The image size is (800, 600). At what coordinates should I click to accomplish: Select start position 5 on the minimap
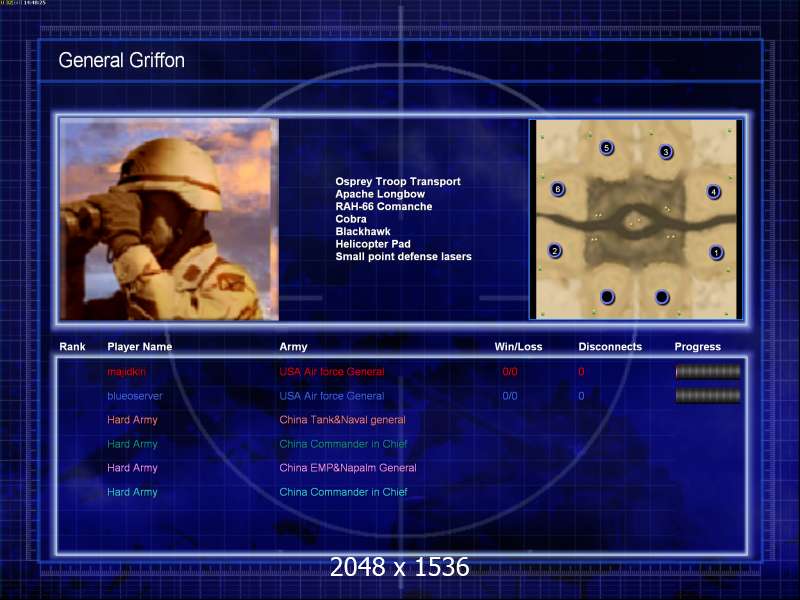pyautogui.click(x=606, y=148)
